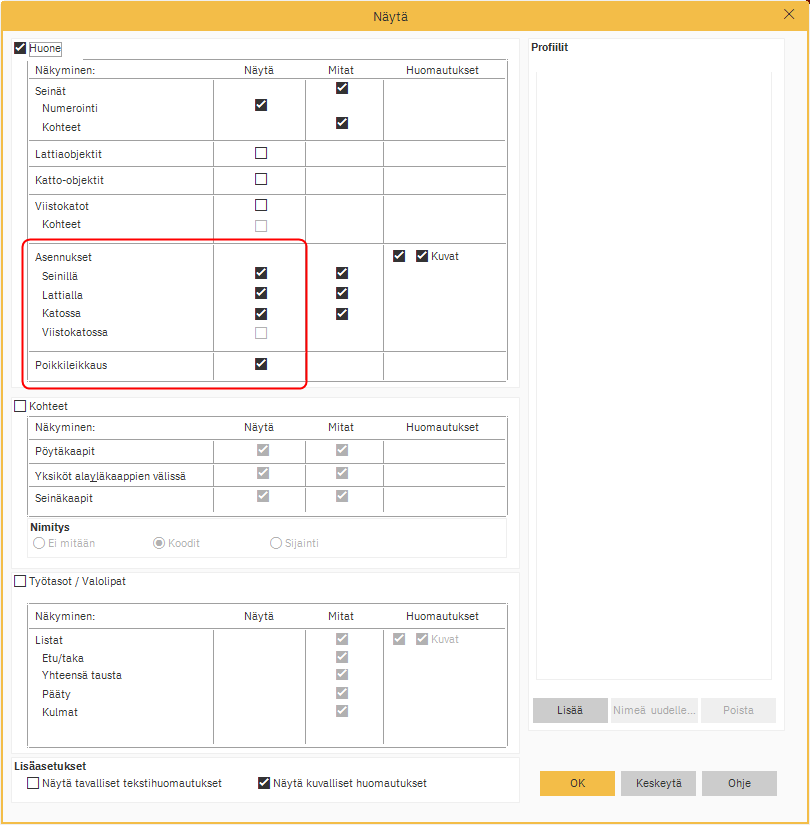Uncheck the Huone section checkbox
Screen dimensions: 810x825
coord(20,48)
